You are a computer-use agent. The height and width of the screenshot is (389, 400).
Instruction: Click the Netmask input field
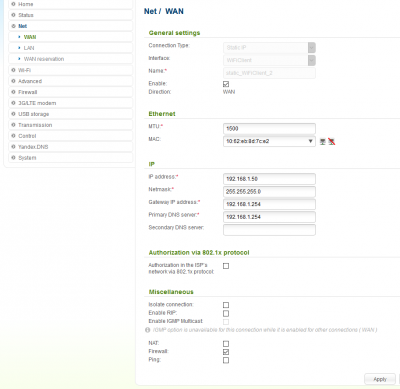[x=269, y=192]
